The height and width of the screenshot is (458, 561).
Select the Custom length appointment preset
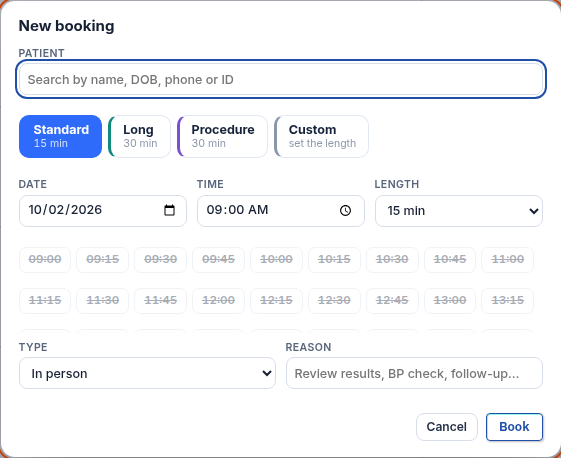322,136
